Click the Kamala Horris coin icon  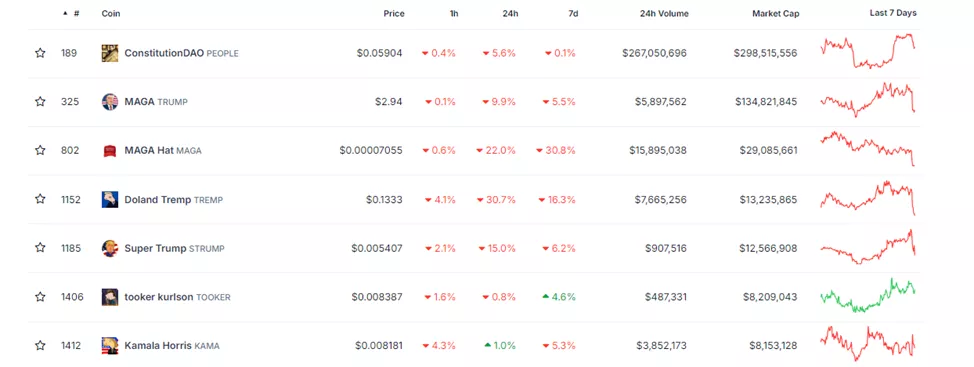point(110,345)
